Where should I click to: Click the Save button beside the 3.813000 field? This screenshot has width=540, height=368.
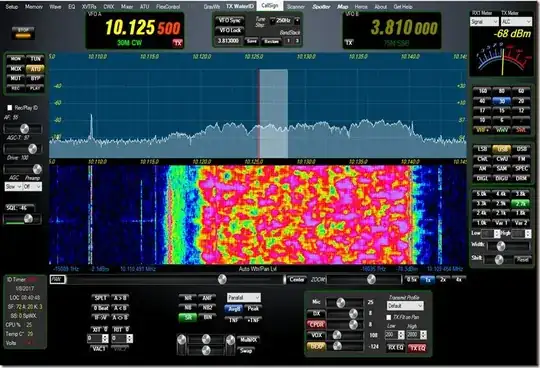(252, 41)
